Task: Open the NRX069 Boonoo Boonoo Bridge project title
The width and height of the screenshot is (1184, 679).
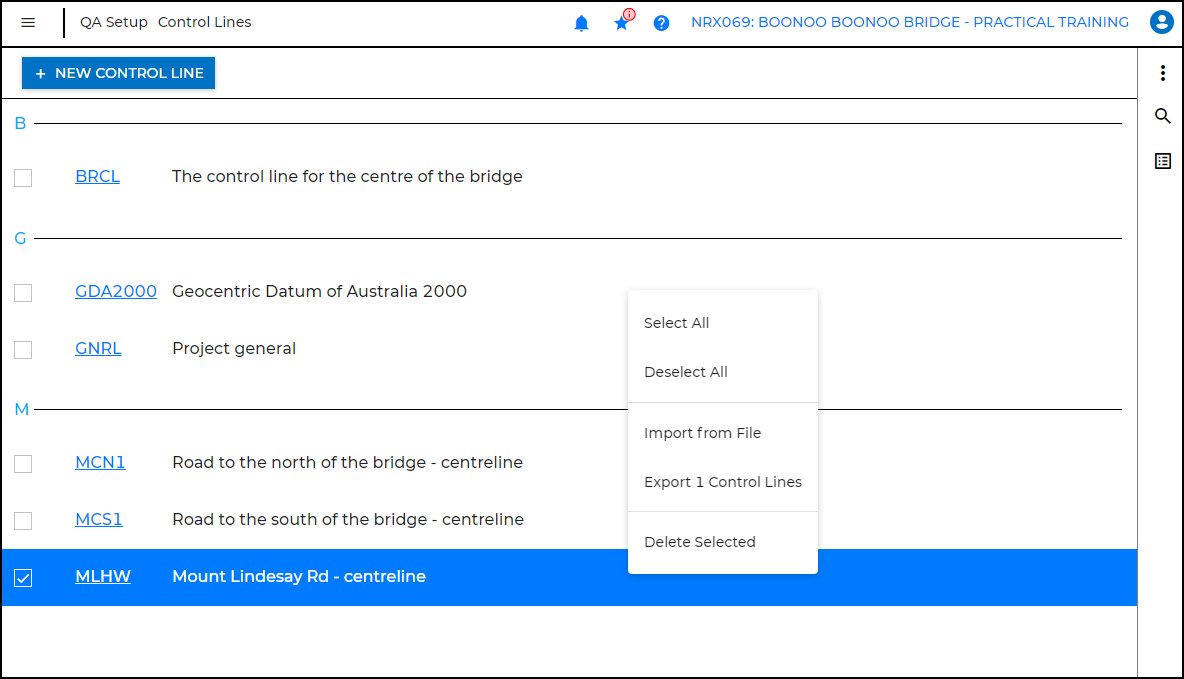Action: [910, 23]
